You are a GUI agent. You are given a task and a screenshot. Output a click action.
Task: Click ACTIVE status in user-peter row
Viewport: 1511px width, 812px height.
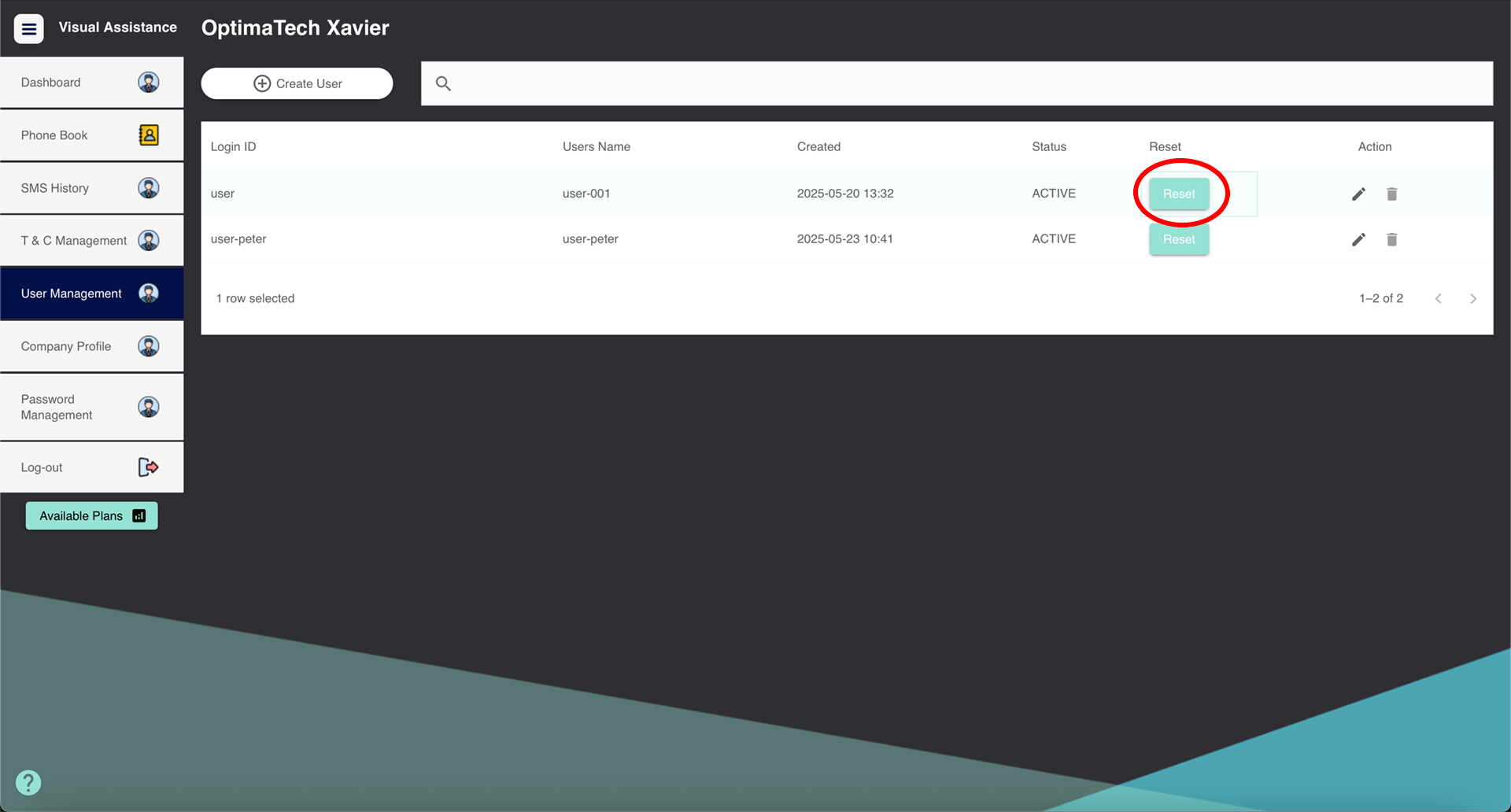[1054, 239]
